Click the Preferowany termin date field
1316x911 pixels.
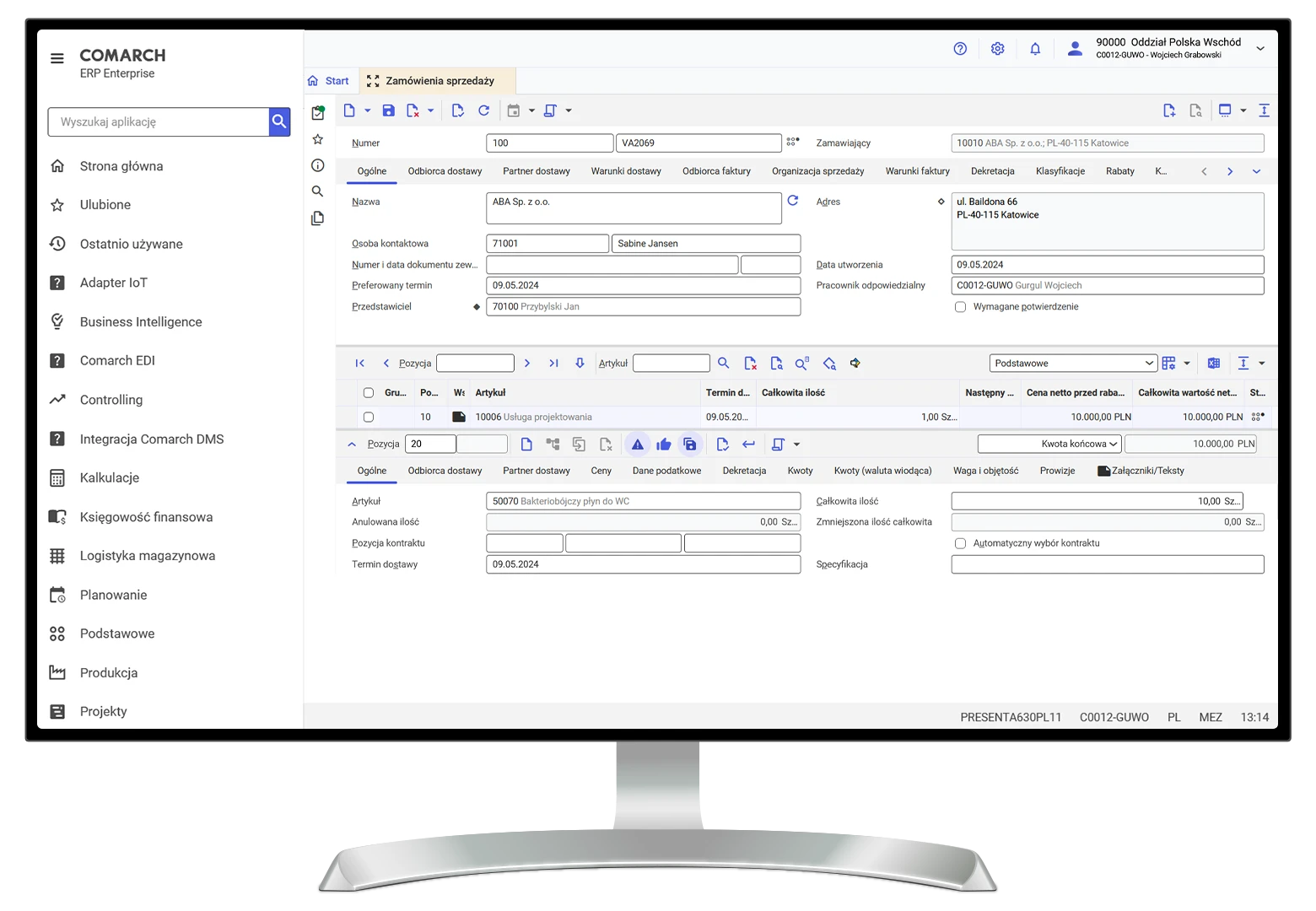pyautogui.click(x=644, y=286)
